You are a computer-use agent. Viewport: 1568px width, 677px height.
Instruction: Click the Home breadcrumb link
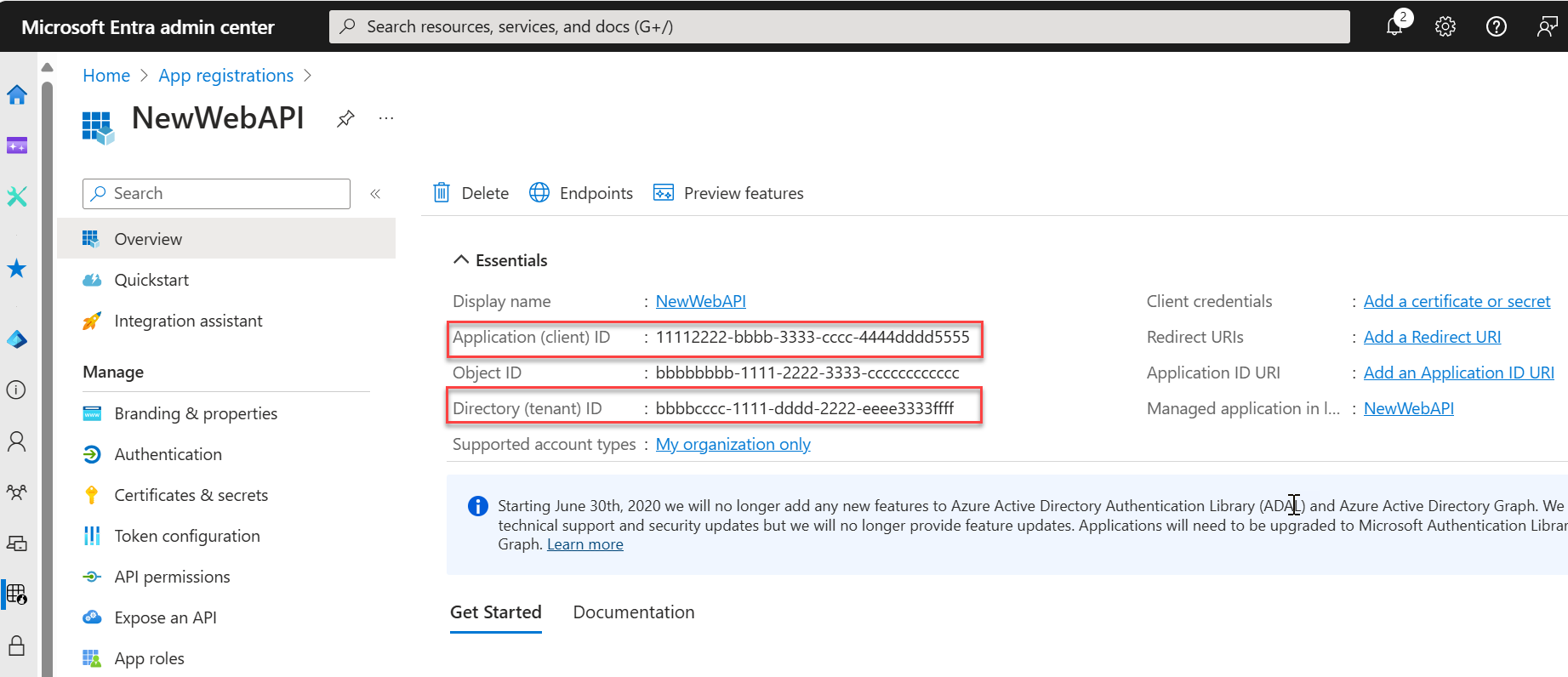click(x=106, y=76)
